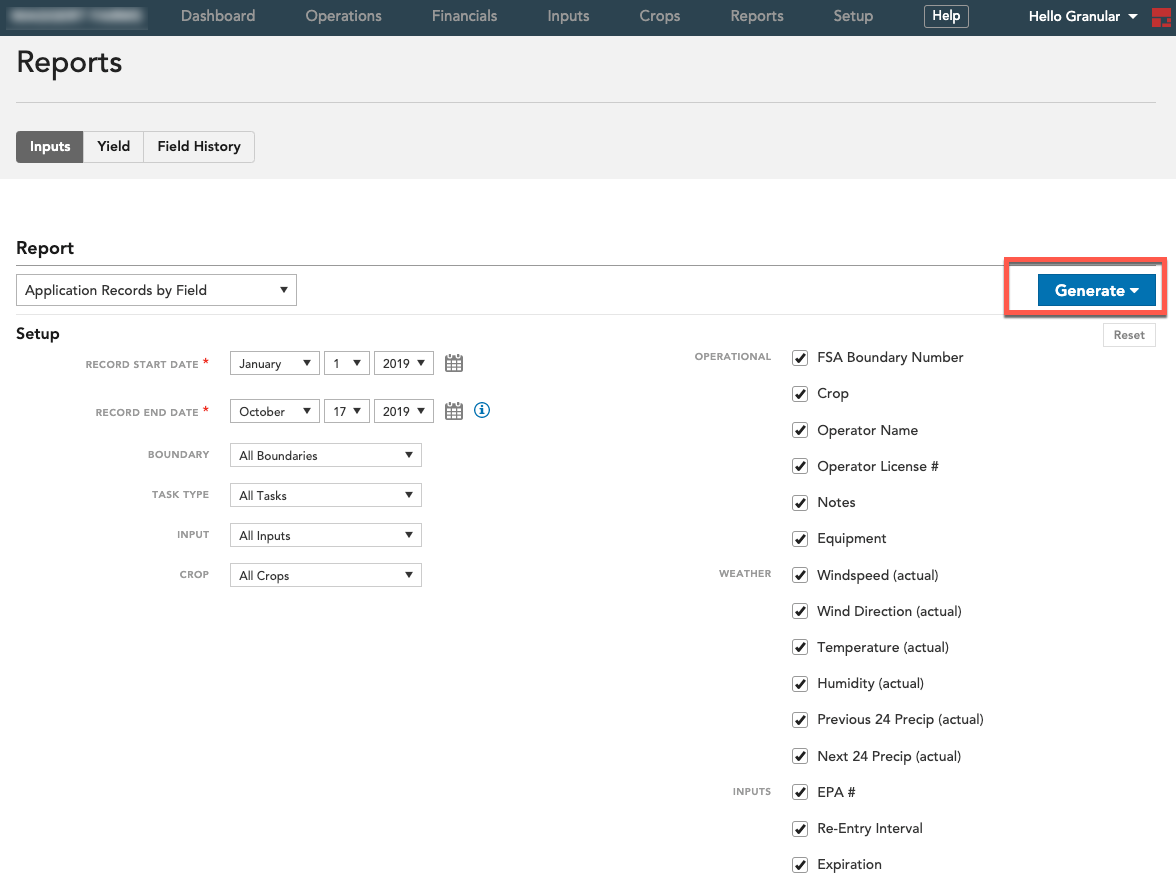
Task: Uncheck FSA Boundary Number checkbox
Action: coord(800,358)
